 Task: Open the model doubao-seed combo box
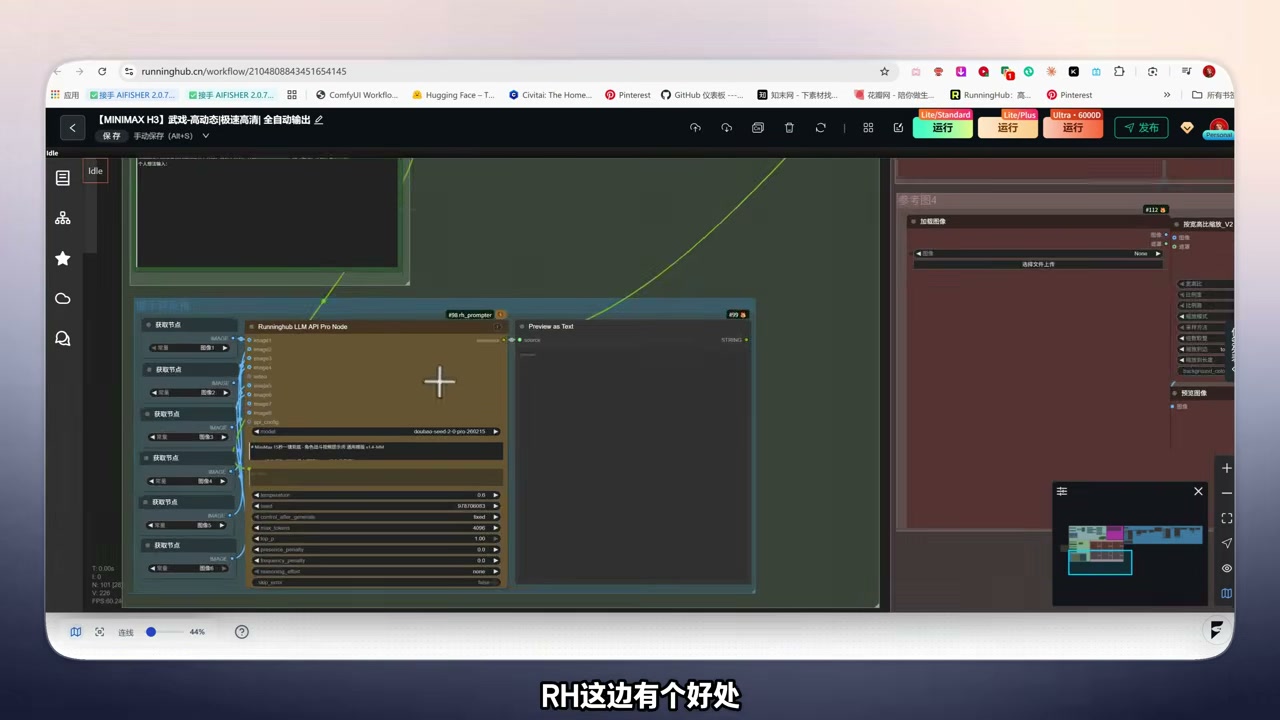pyautogui.click(x=376, y=432)
